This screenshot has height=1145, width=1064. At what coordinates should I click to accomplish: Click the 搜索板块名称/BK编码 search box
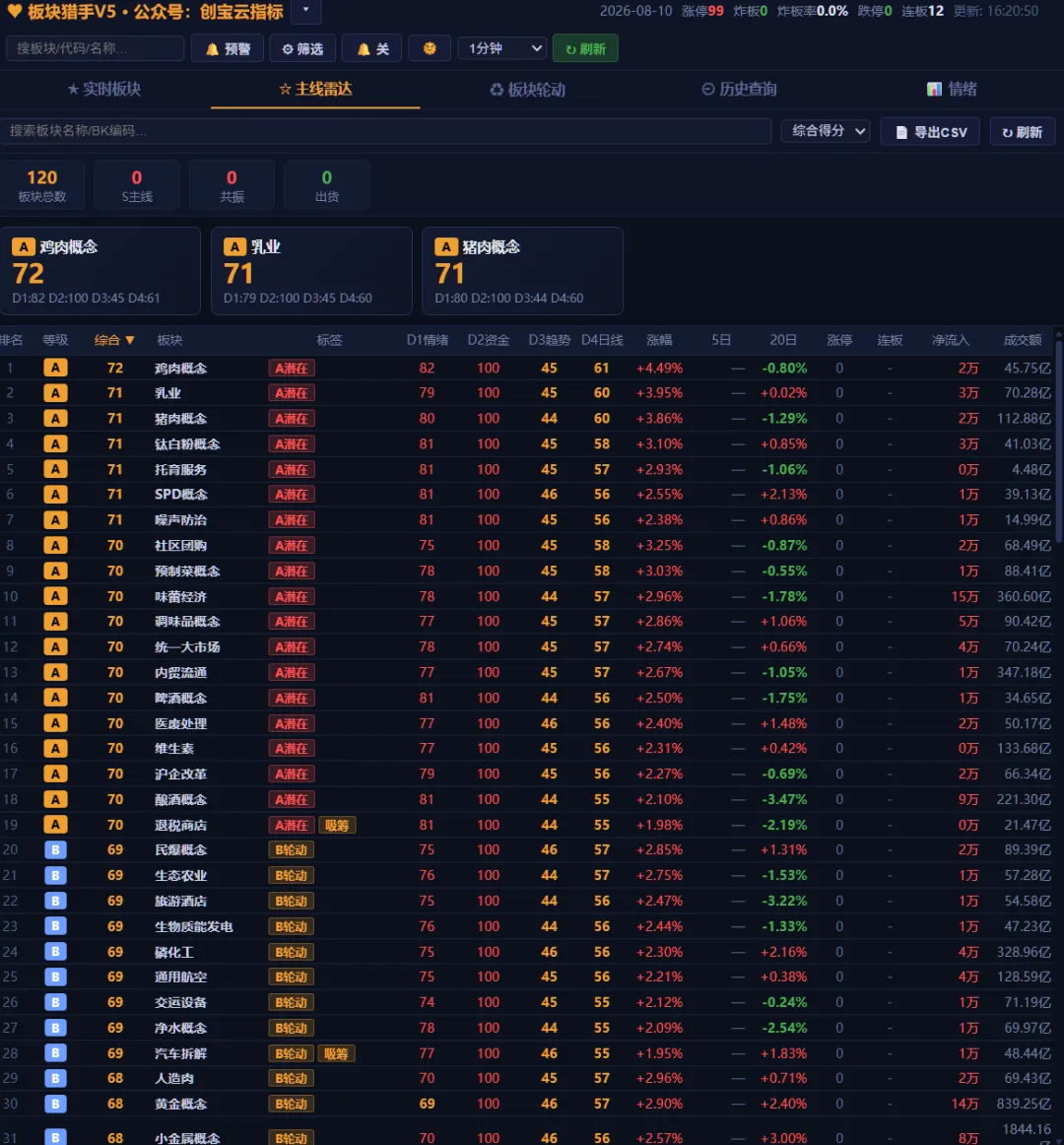[x=386, y=131]
